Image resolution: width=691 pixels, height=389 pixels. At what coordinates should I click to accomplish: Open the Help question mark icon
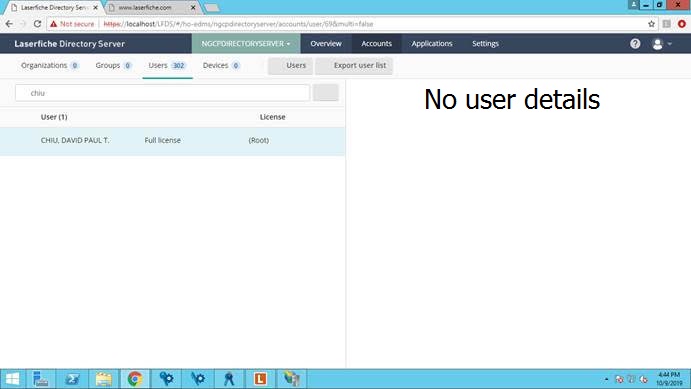pos(635,44)
